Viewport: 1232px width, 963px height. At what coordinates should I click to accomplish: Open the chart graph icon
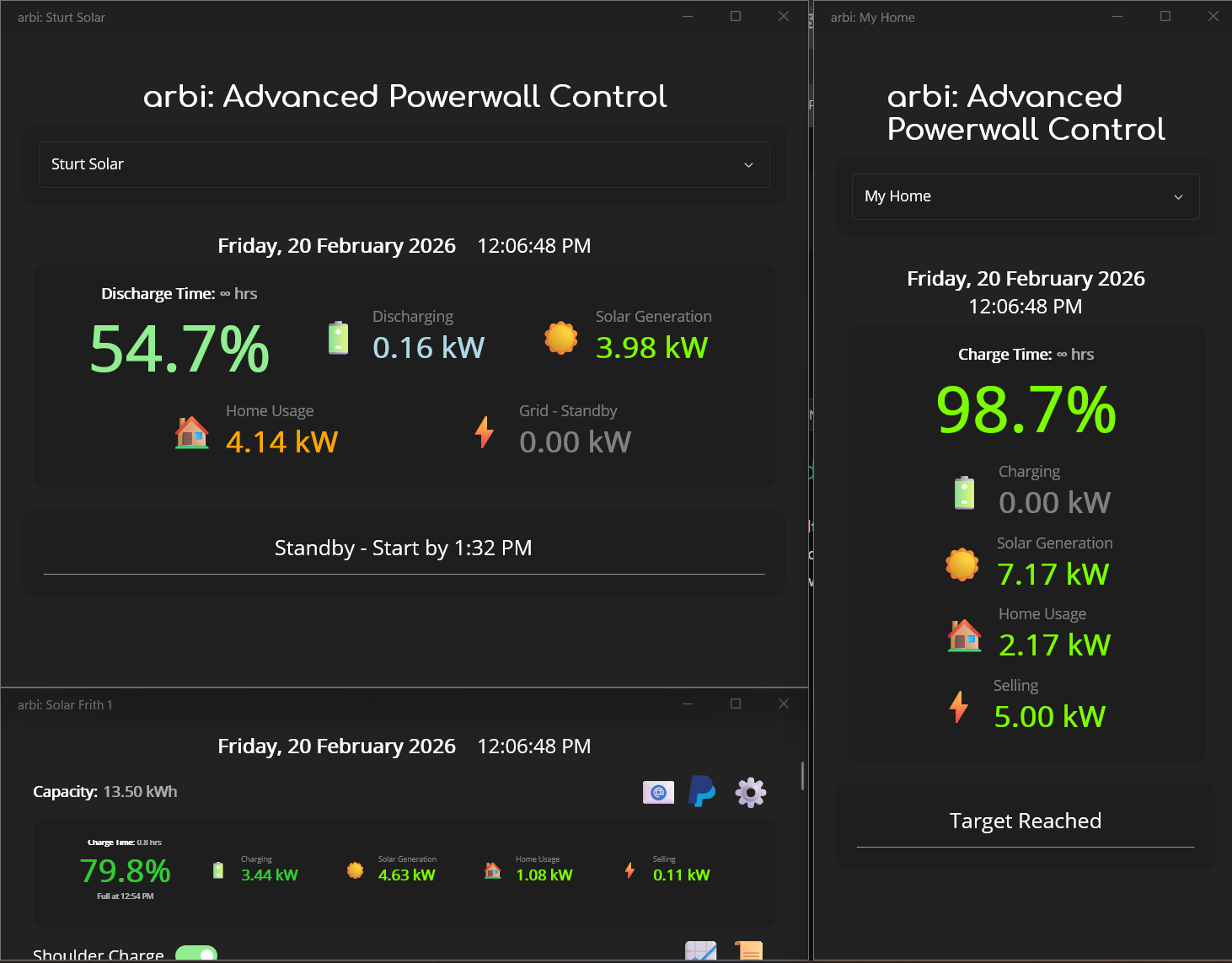[701, 951]
